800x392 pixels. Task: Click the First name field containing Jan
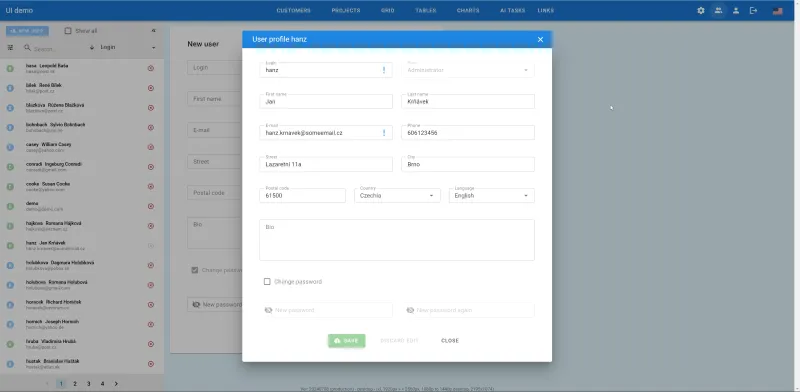[x=326, y=102]
